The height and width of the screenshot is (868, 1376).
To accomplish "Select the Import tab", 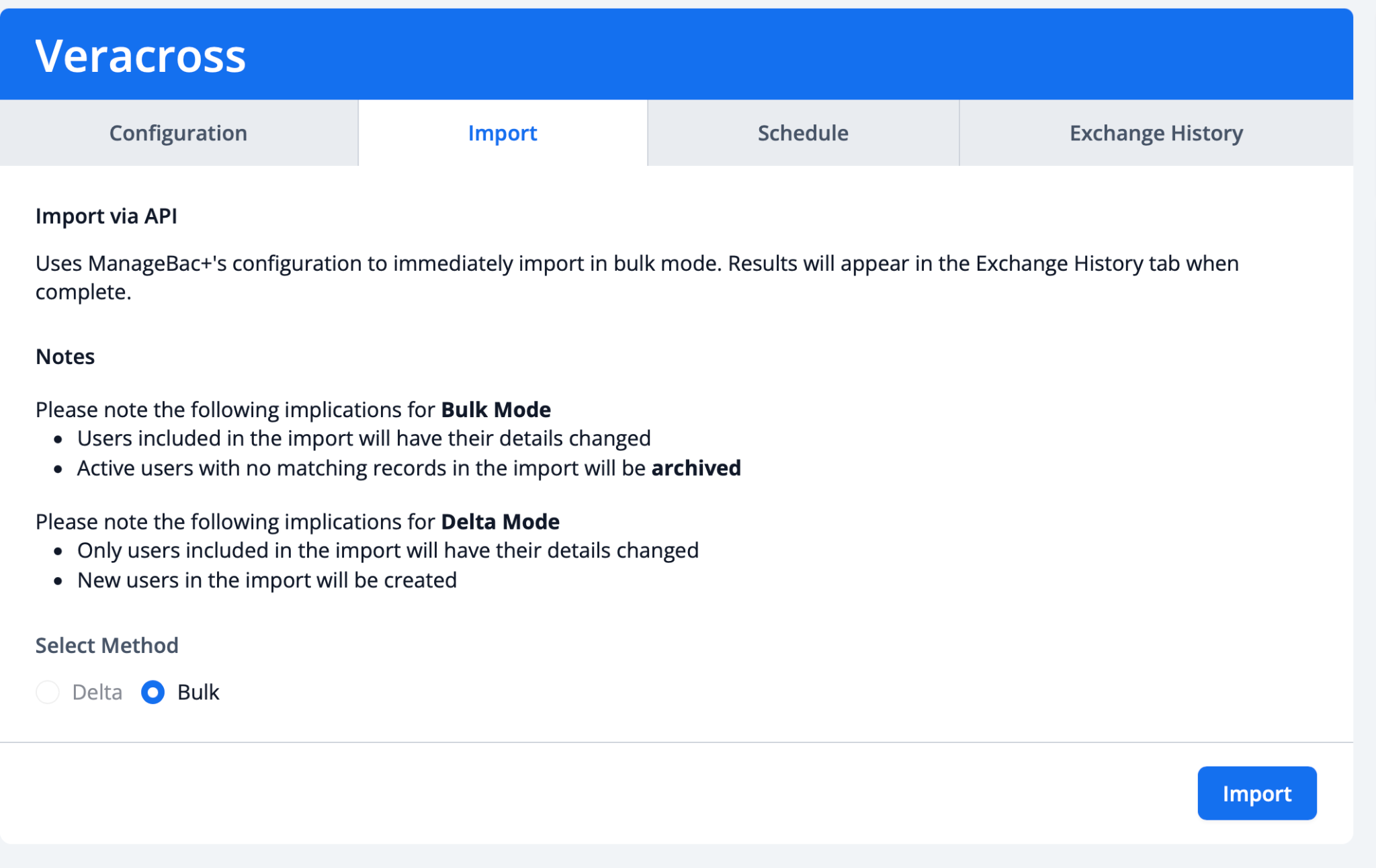I will click(x=503, y=133).
